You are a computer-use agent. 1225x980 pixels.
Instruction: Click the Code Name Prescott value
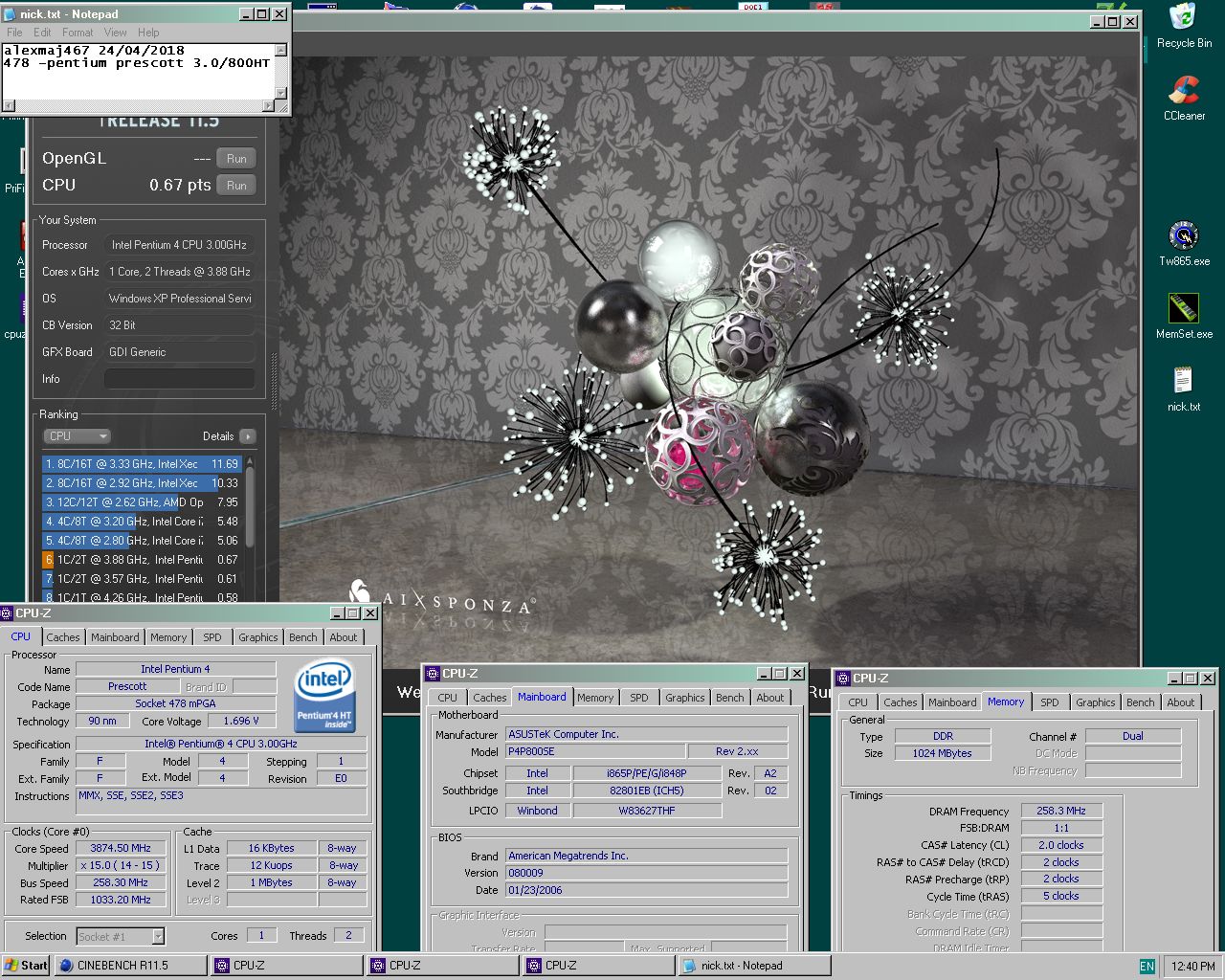coord(127,686)
